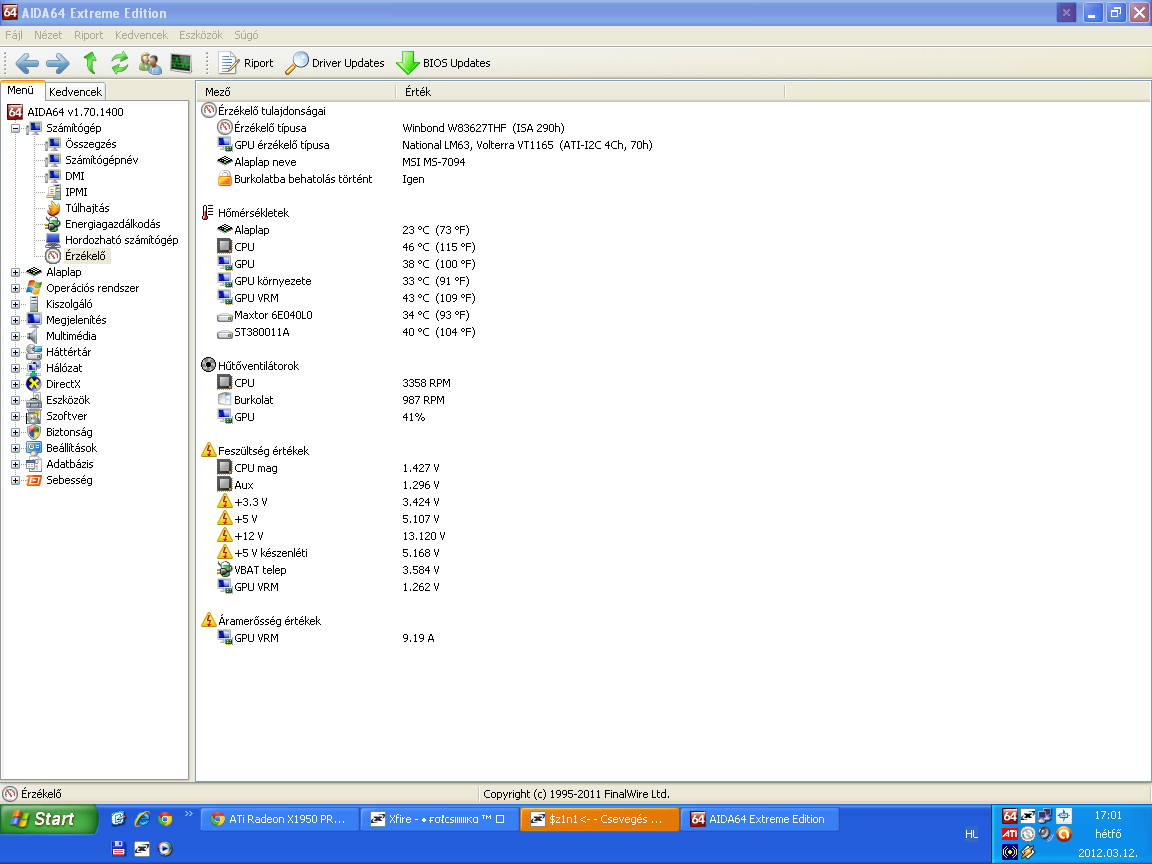This screenshot has height=864, width=1152.
Task: Open the Eszközök menu
Action: (x=201, y=35)
